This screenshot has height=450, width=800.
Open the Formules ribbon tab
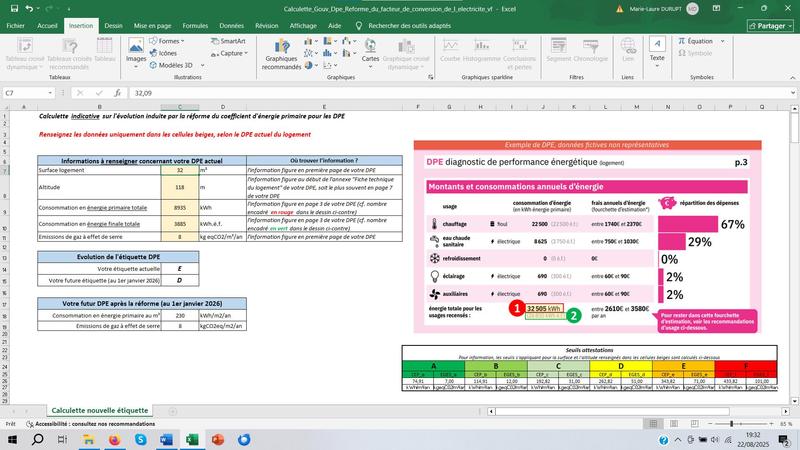point(195,26)
